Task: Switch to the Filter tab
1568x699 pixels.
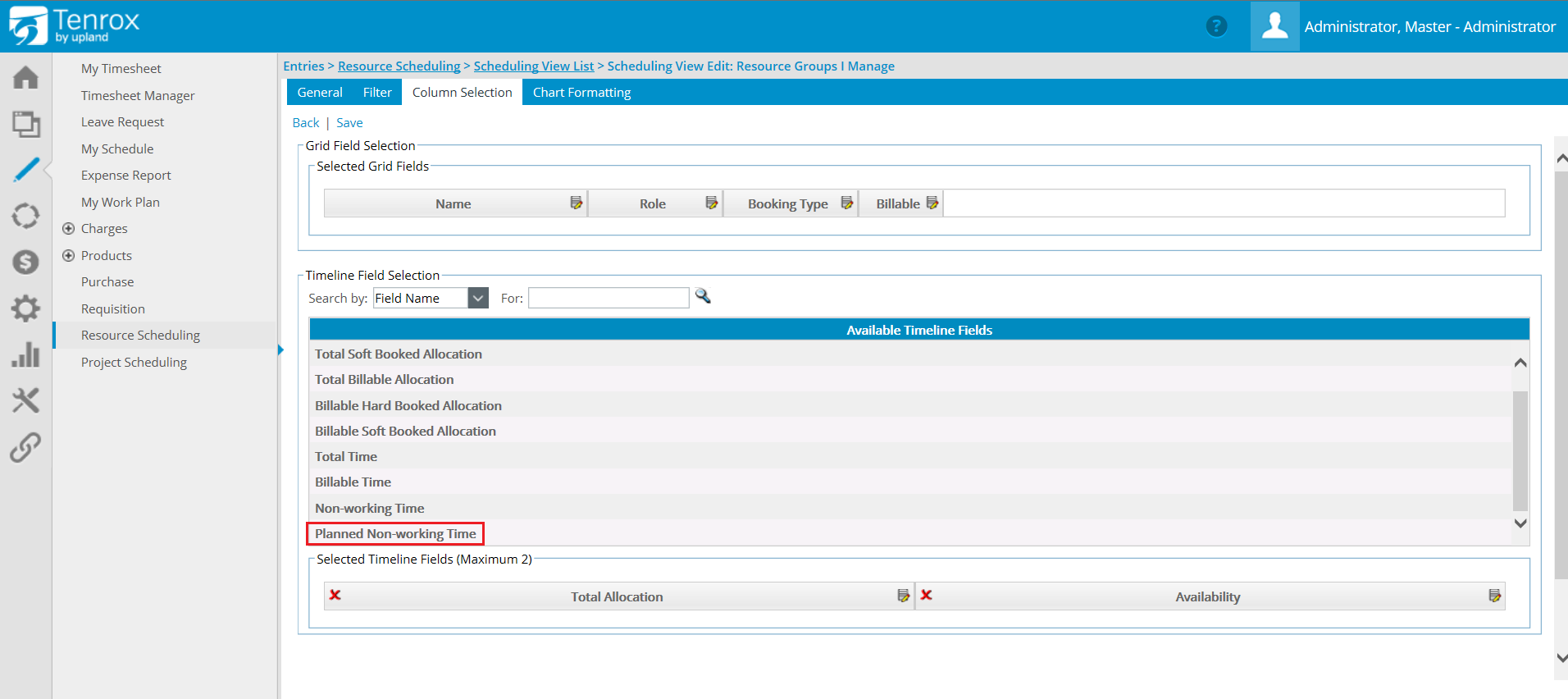Action: pyautogui.click(x=377, y=92)
